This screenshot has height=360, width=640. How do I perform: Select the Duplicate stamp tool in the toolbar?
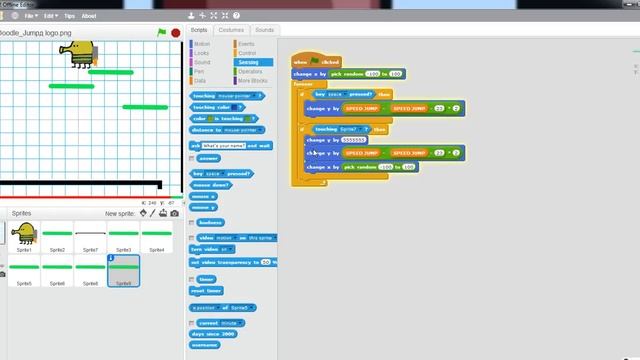191,16
